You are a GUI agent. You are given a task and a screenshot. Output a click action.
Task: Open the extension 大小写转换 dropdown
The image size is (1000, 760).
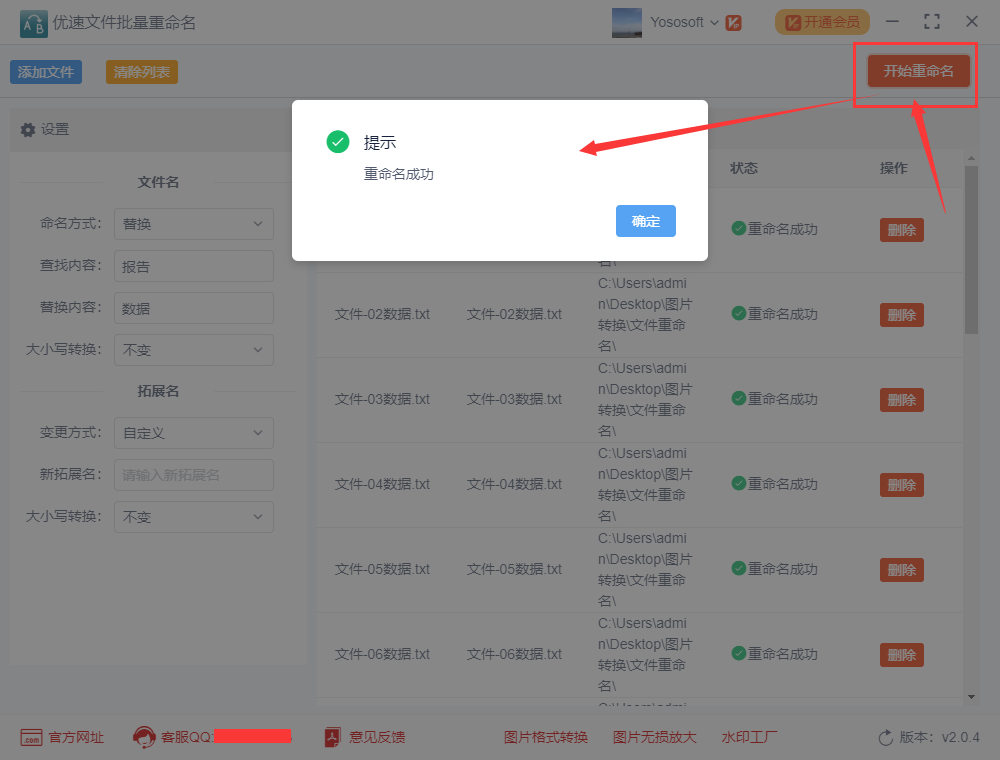(x=194, y=517)
